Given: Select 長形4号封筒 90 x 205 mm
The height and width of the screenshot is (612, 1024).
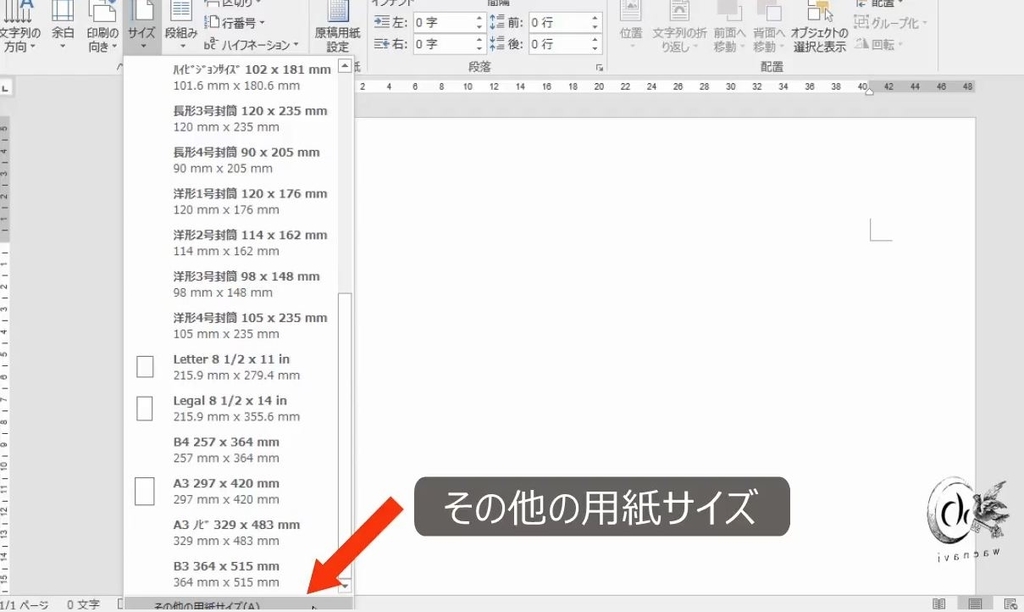Looking at the screenshot, I should (x=231, y=160).
